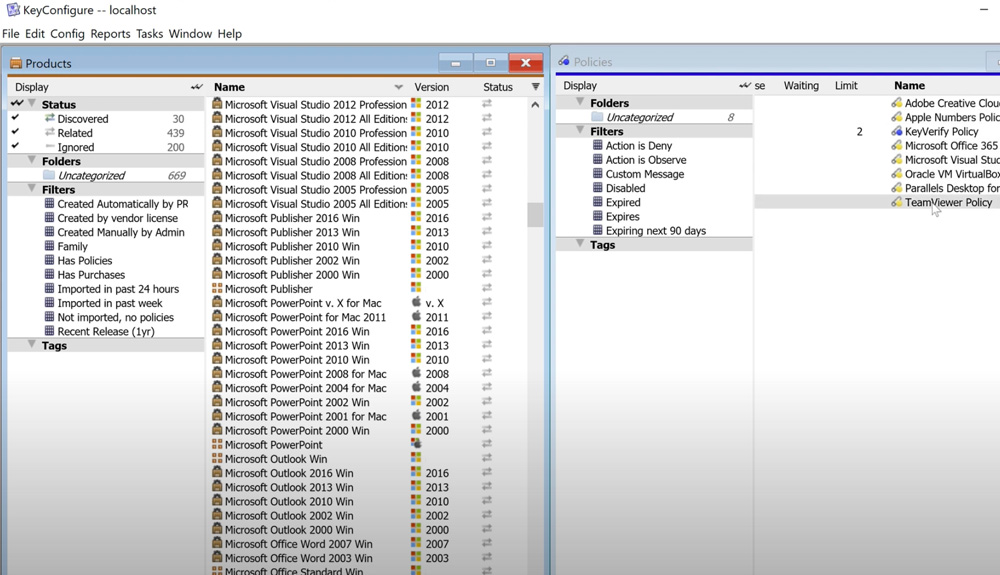Click Windows platform icon for Publisher 2016 Win
This screenshot has width=1000, height=575.
tap(416, 218)
